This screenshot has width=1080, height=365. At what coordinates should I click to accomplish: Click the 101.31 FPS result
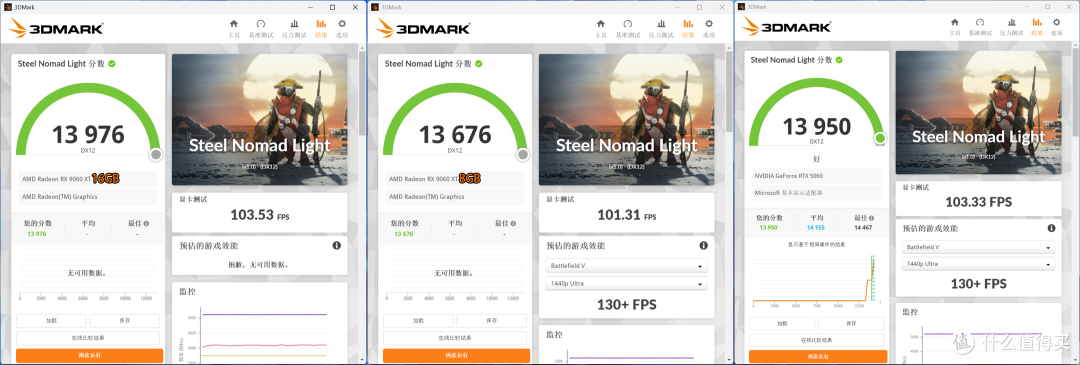click(x=627, y=216)
